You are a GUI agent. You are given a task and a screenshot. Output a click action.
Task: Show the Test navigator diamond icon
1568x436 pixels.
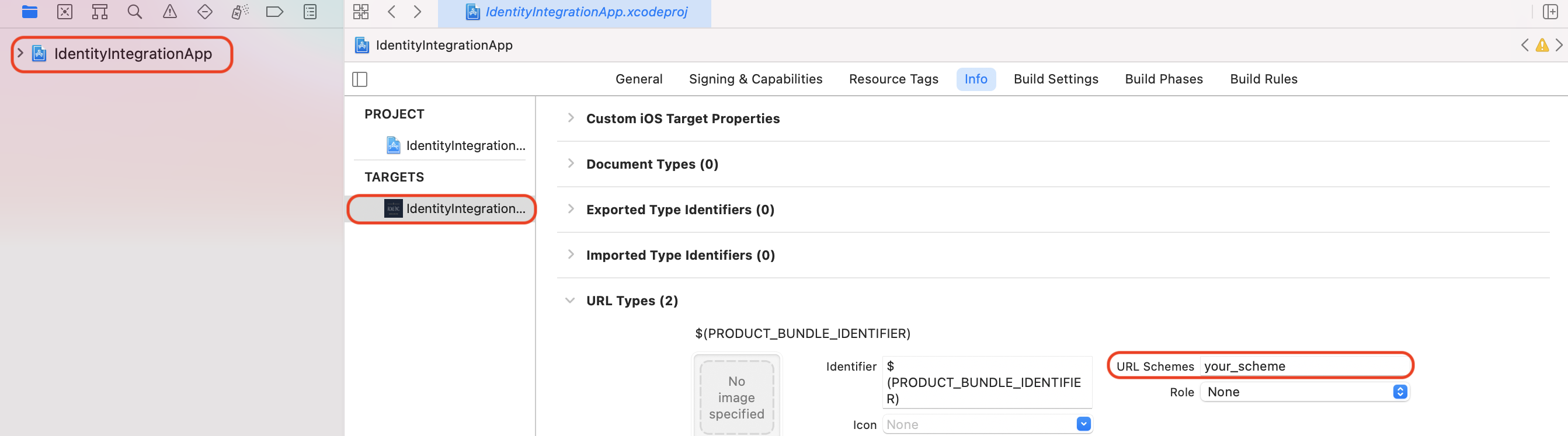coord(205,12)
